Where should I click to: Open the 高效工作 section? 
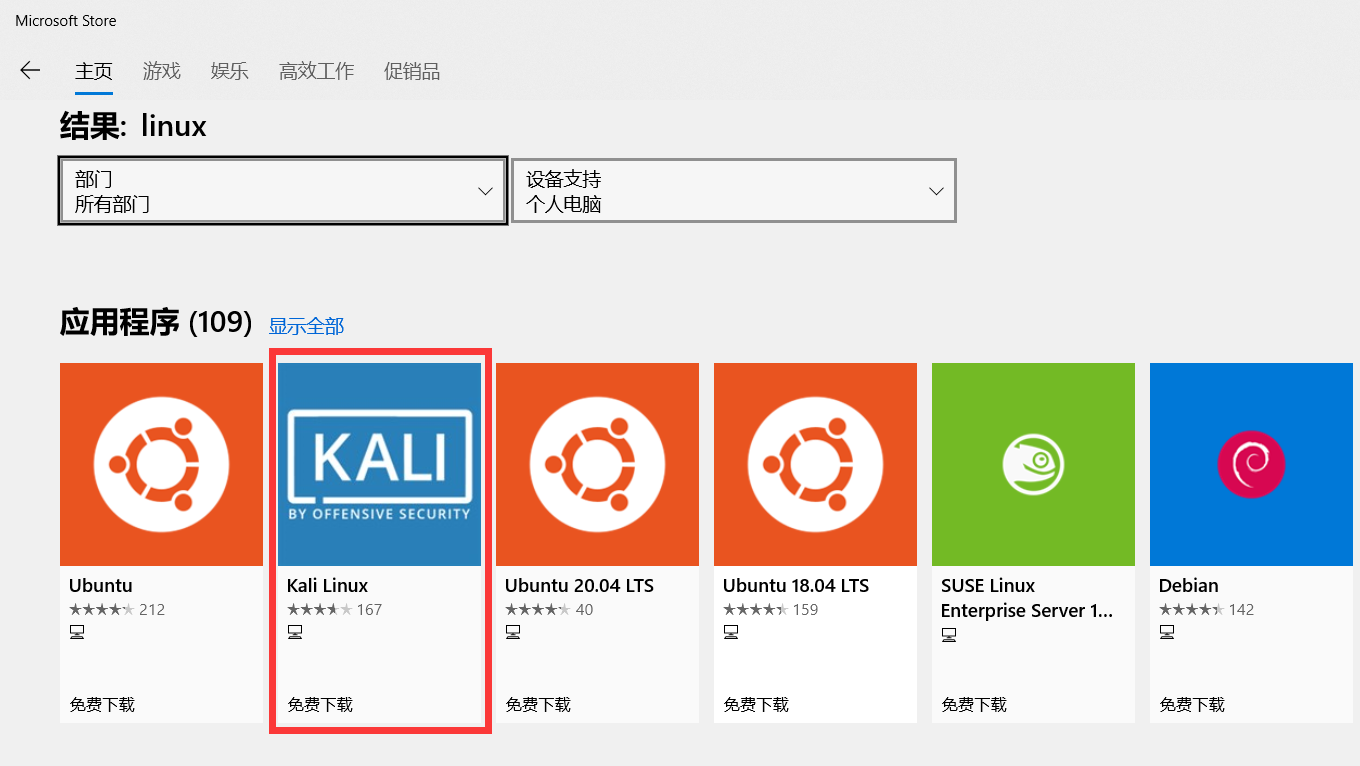point(316,71)
